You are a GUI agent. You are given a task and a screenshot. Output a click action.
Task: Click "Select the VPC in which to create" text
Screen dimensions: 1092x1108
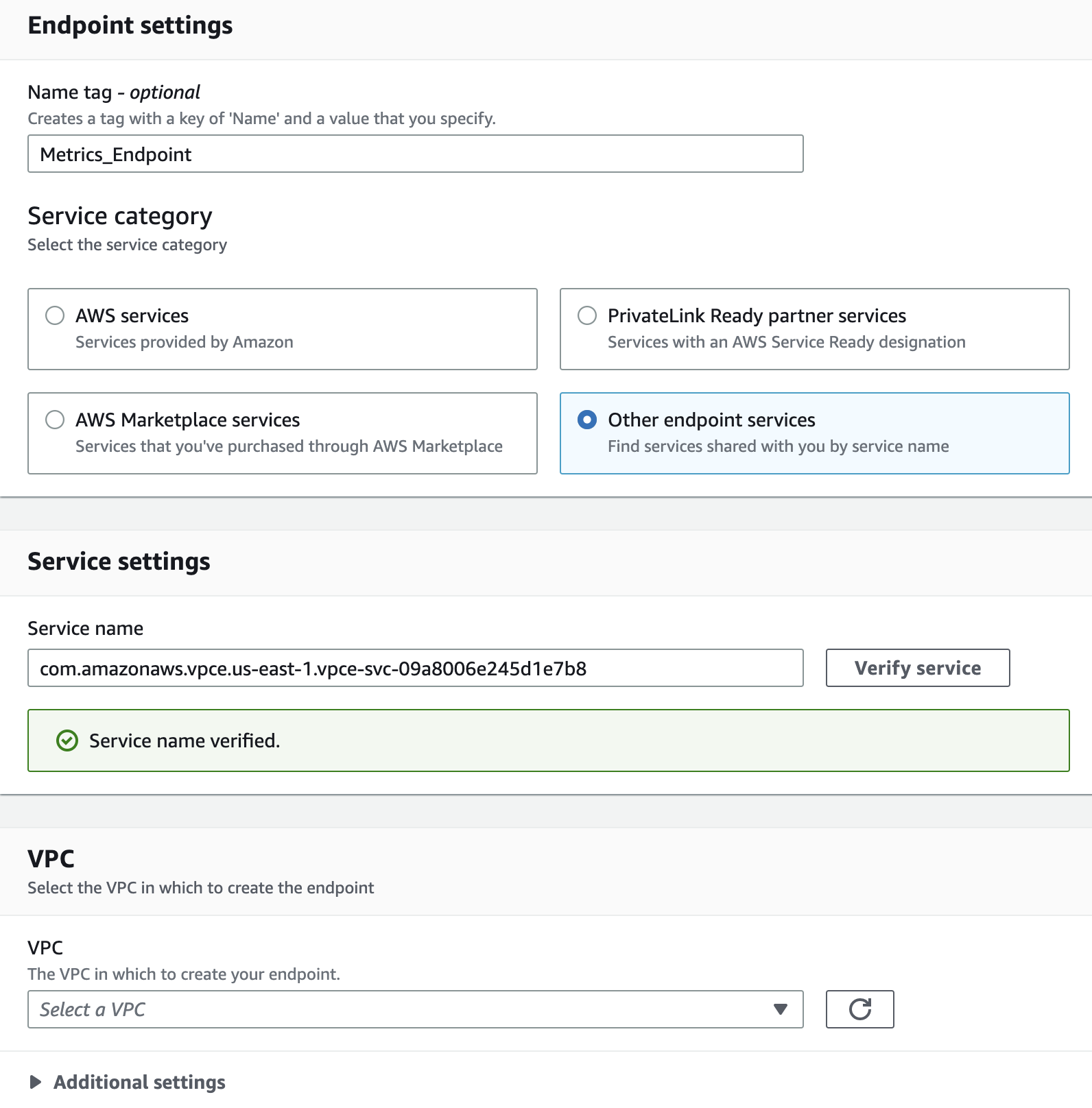(201, 888)
